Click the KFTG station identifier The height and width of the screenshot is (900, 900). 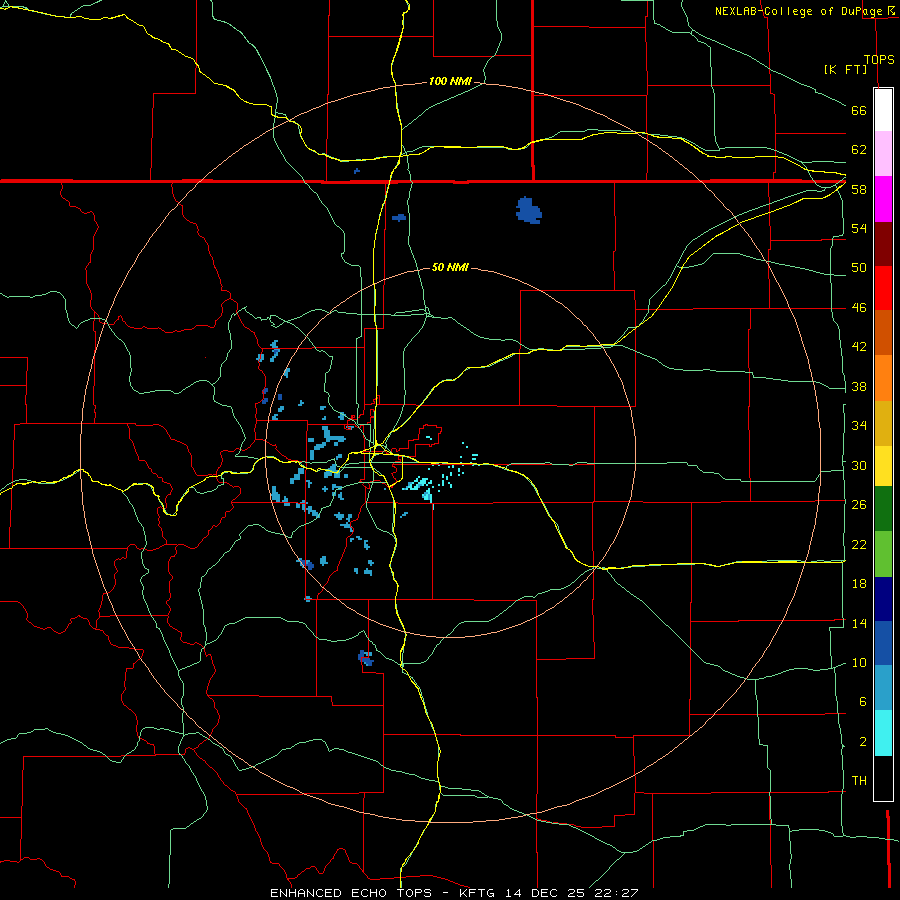[478, 893]
